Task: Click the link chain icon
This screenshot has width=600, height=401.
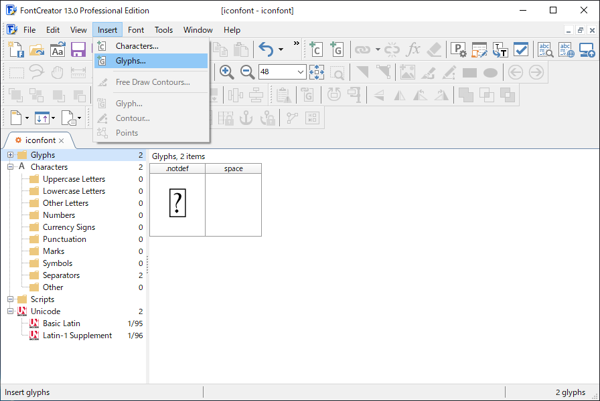Action: click(x=362, y=49)
